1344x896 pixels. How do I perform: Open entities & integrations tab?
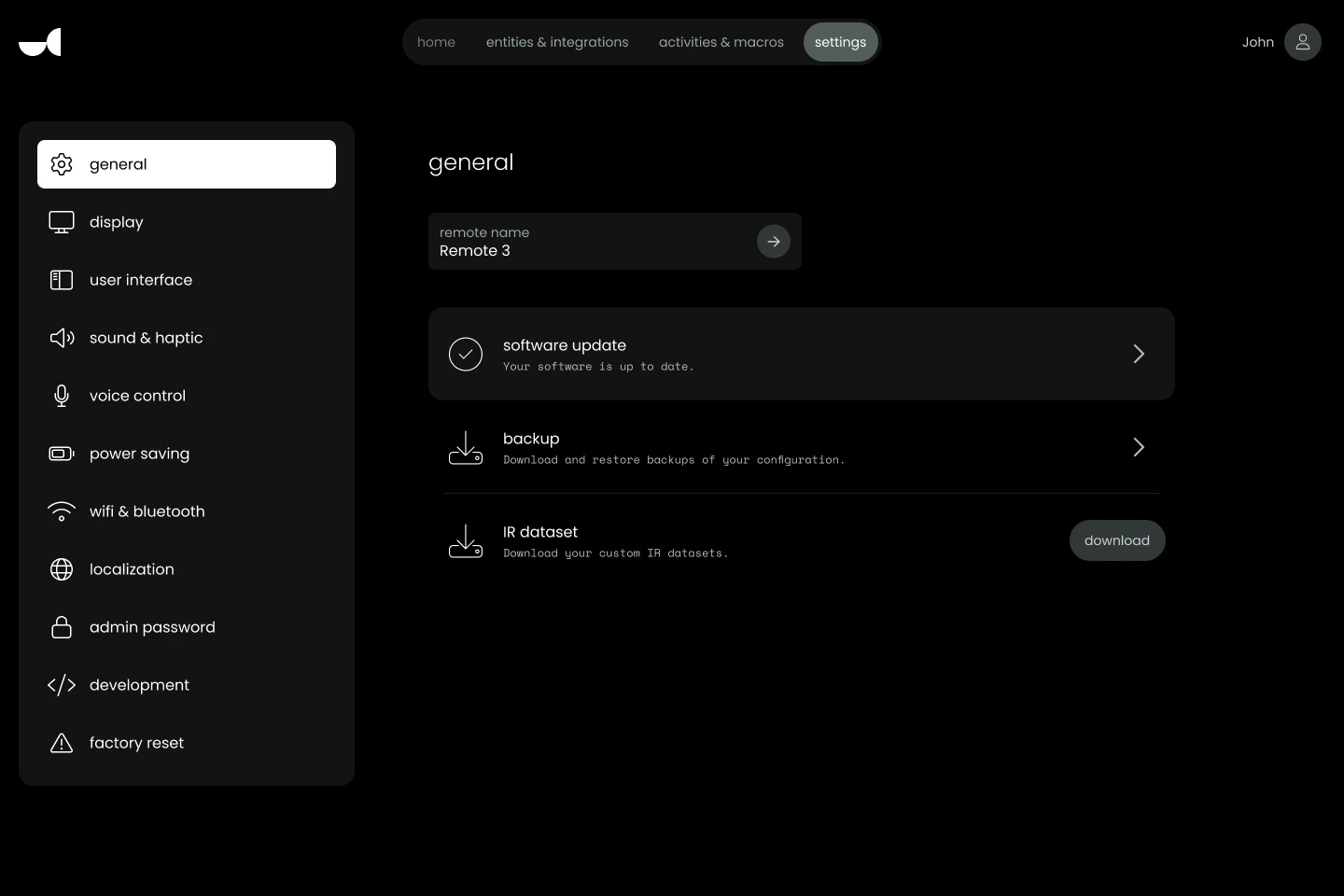pyautogui.click(x=557, y=42)
